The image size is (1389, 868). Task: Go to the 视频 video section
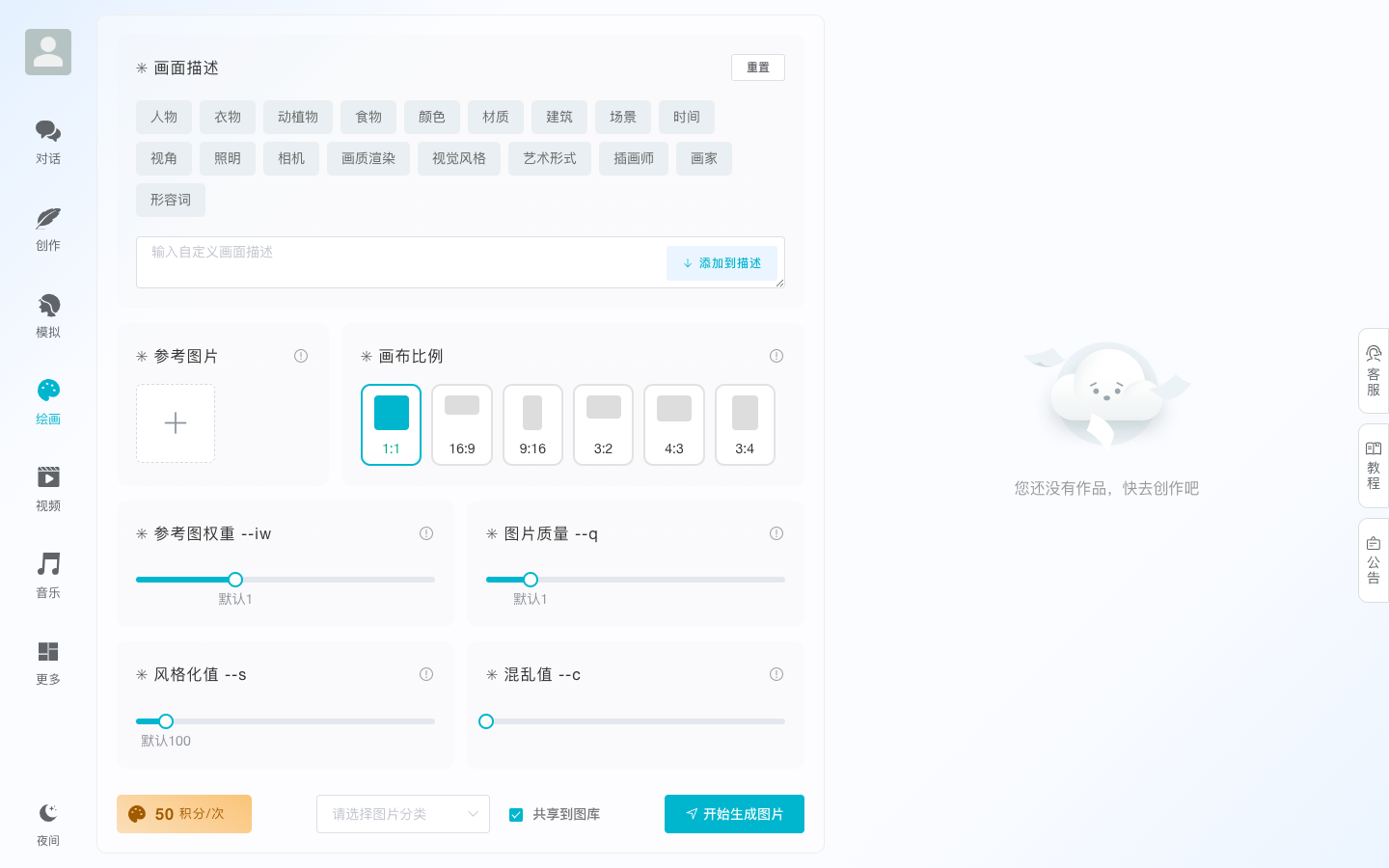point(48,487)
